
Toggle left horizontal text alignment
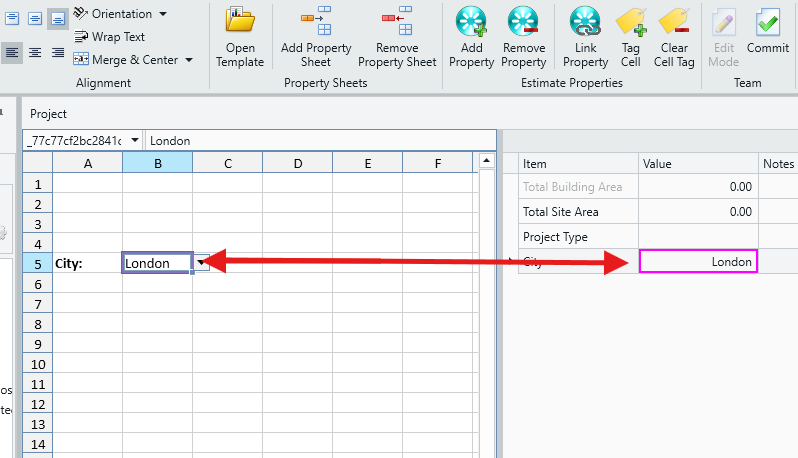click(x=12, y=52)
